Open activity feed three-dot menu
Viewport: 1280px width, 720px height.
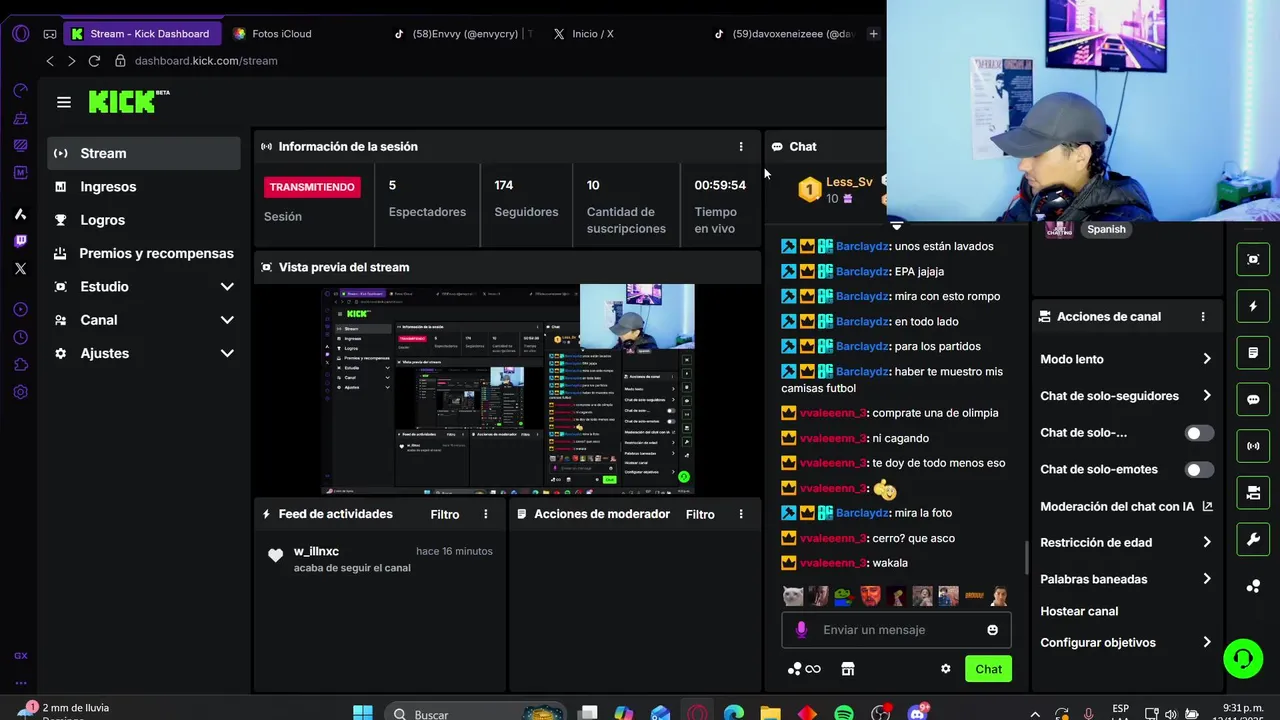pos(486,514)
